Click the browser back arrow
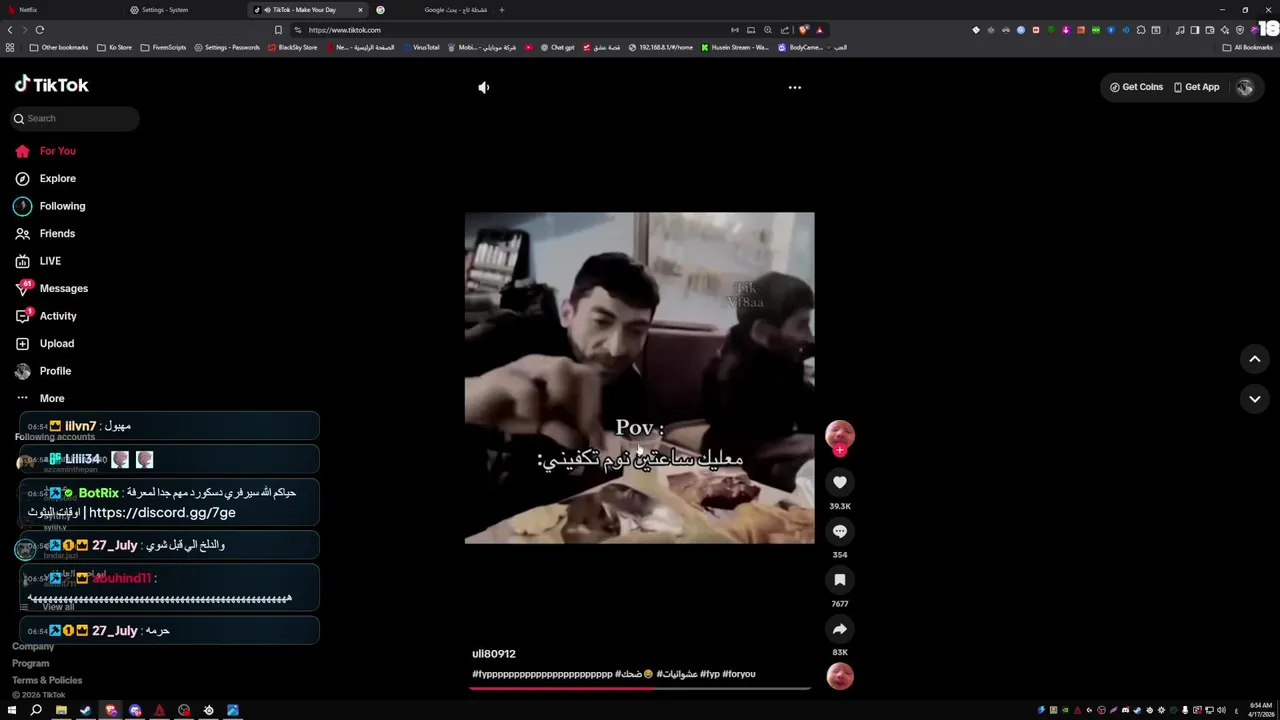The height and width of the screenshot is (720, 1280). [x=10, y=30]
